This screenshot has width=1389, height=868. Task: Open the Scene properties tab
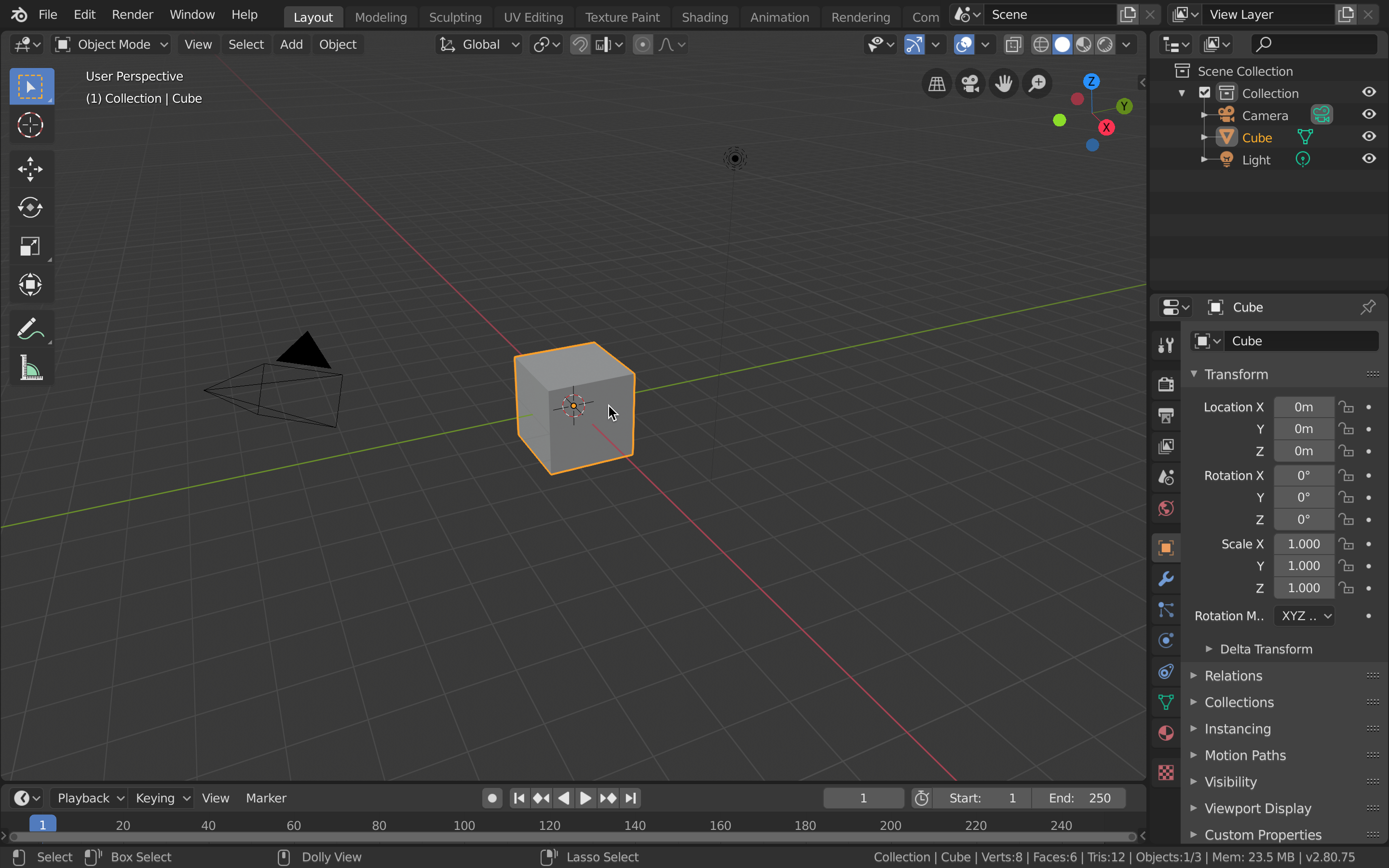pyautogui.click(x=1166, y=477)
